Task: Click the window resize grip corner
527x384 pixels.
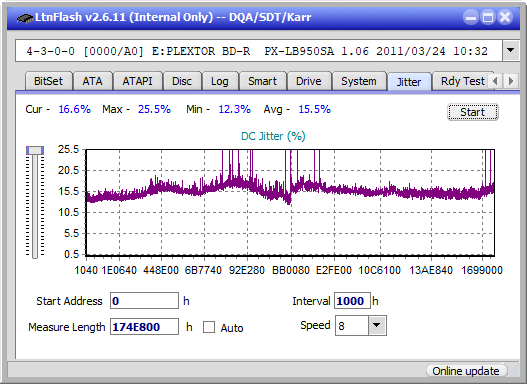Action: point(514,371)
